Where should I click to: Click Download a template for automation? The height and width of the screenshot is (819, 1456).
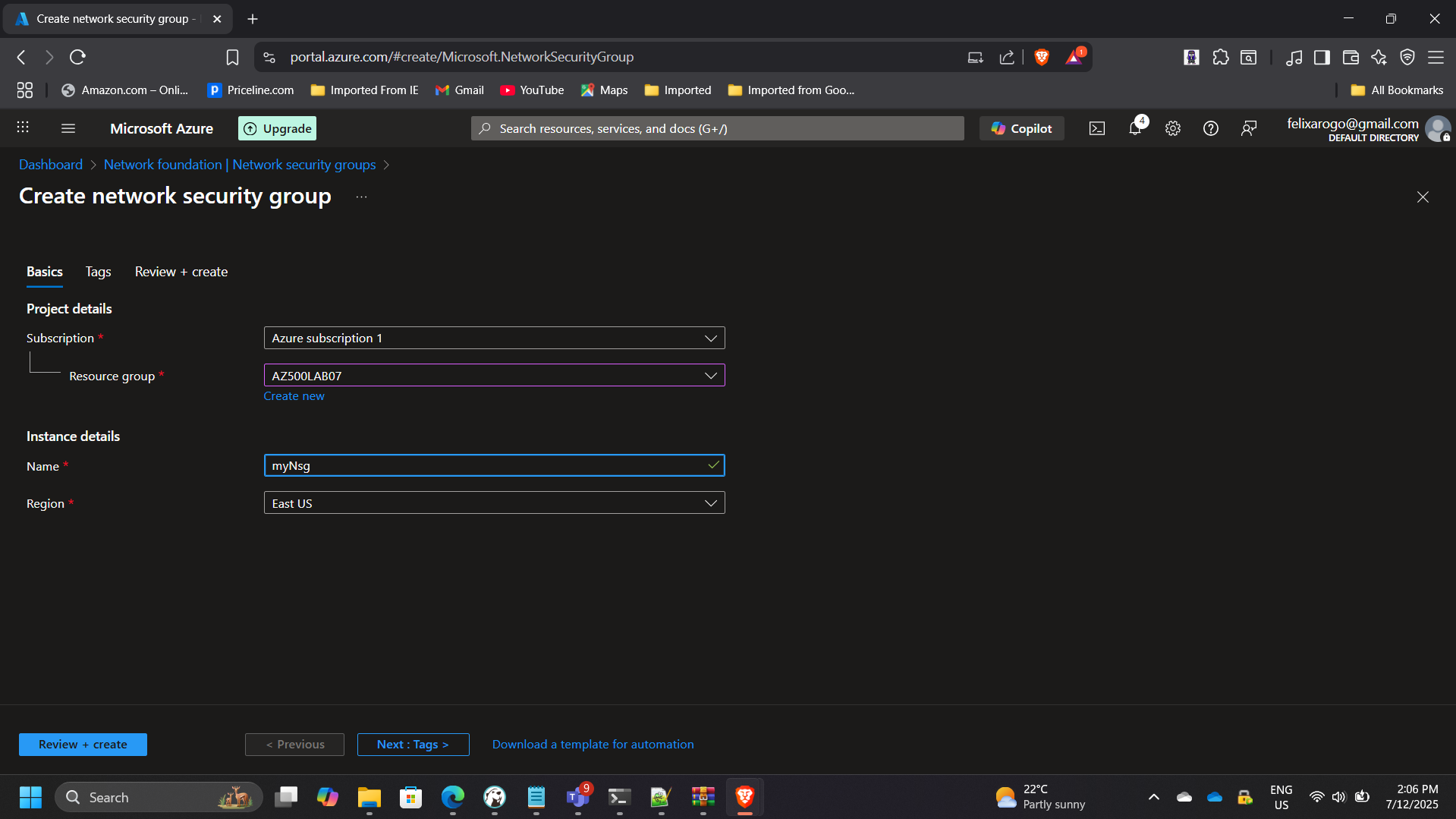point(593,745)
